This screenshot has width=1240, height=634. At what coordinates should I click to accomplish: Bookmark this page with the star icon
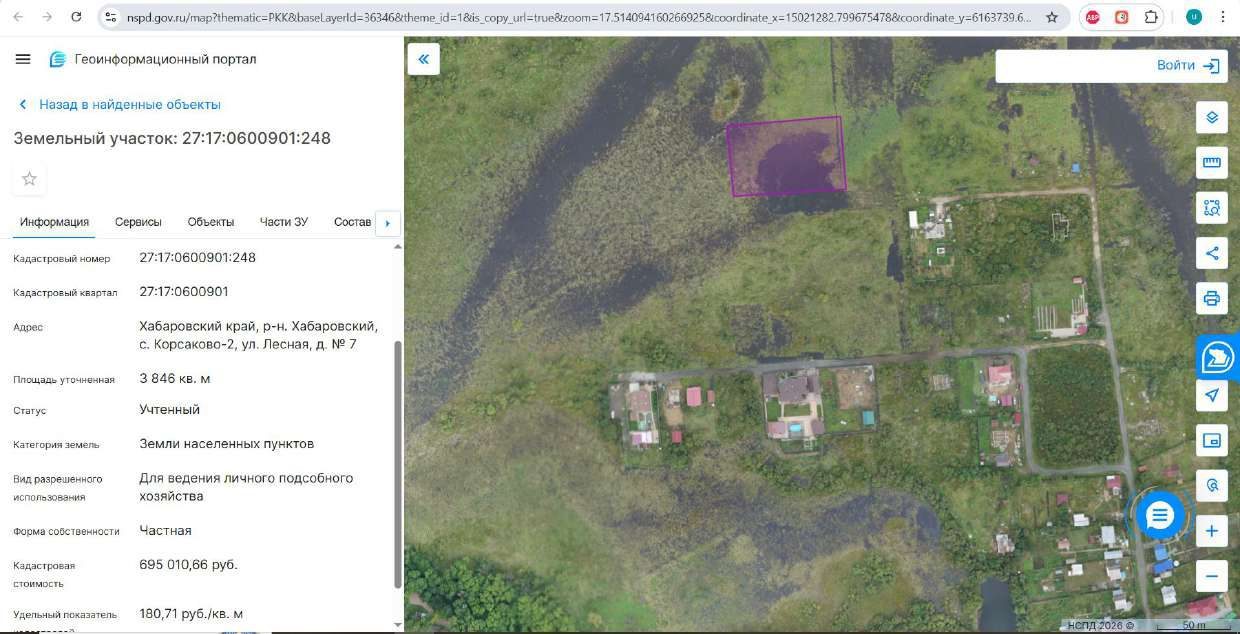[1052, 17]
